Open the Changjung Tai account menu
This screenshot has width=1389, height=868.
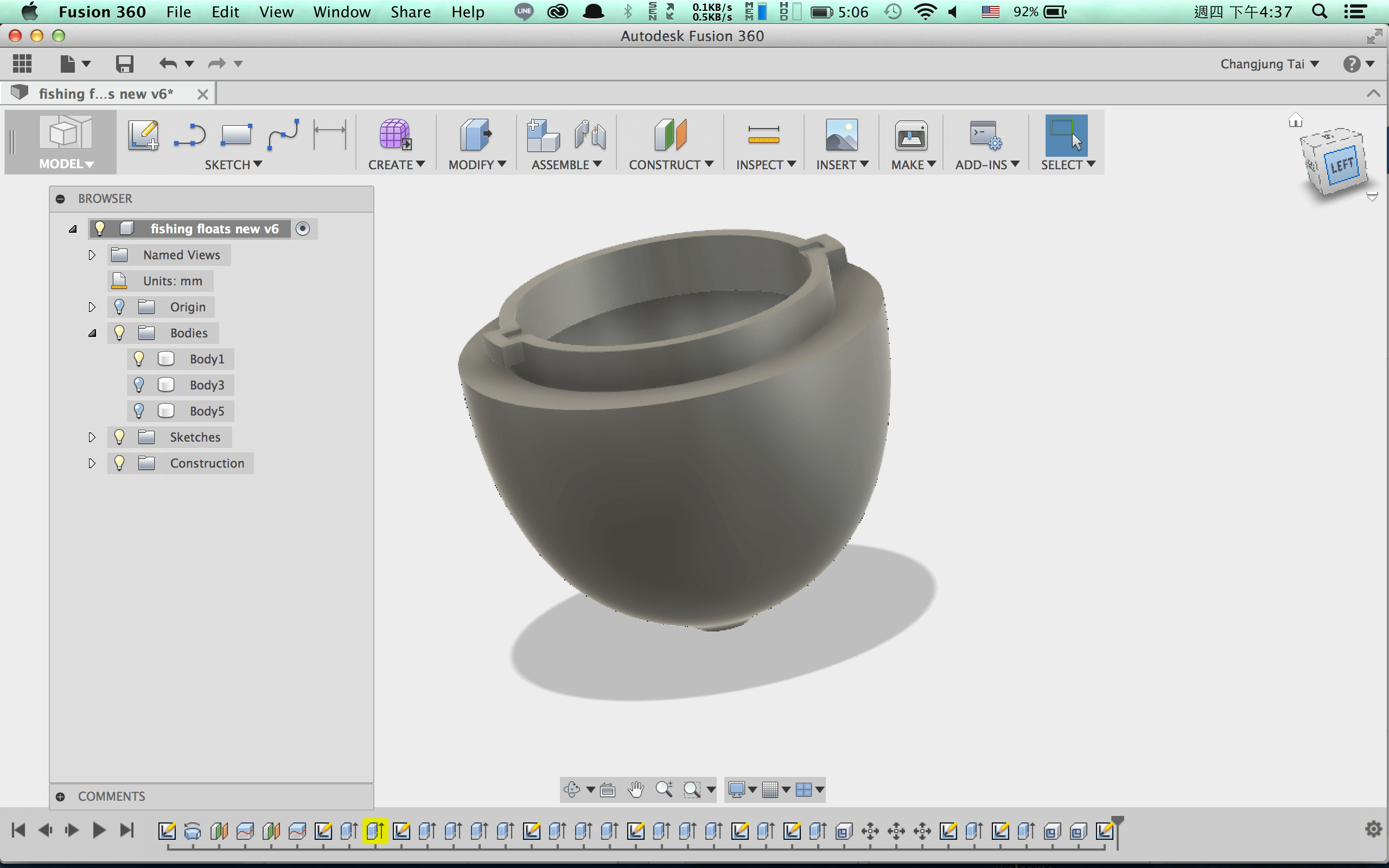coord(1270,63)
